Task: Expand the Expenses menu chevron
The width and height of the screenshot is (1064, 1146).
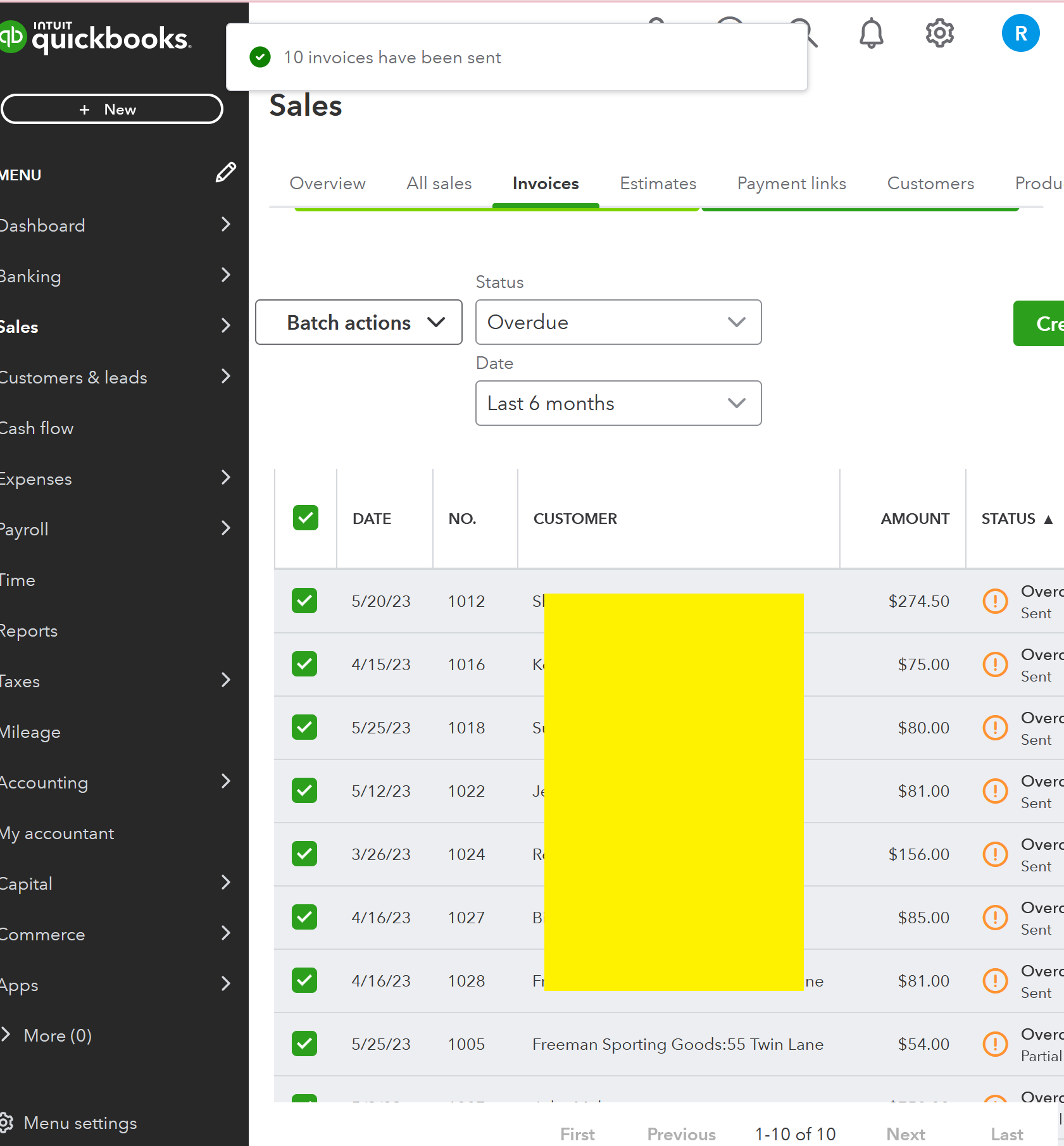Action: [x=226, y=477]
